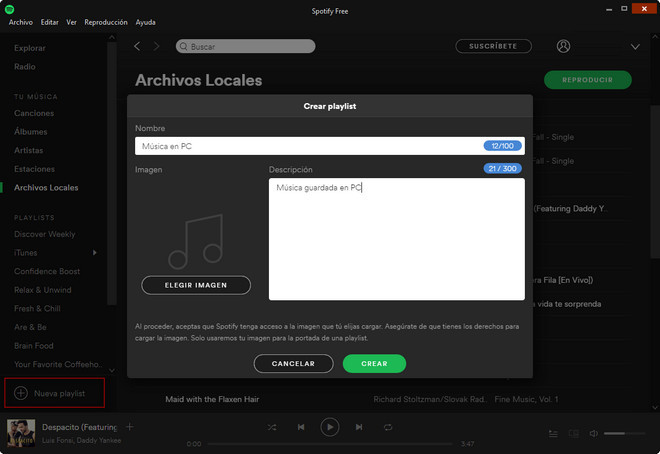Select Álbumes in the sidebar
660x454 pixels.
30,132
